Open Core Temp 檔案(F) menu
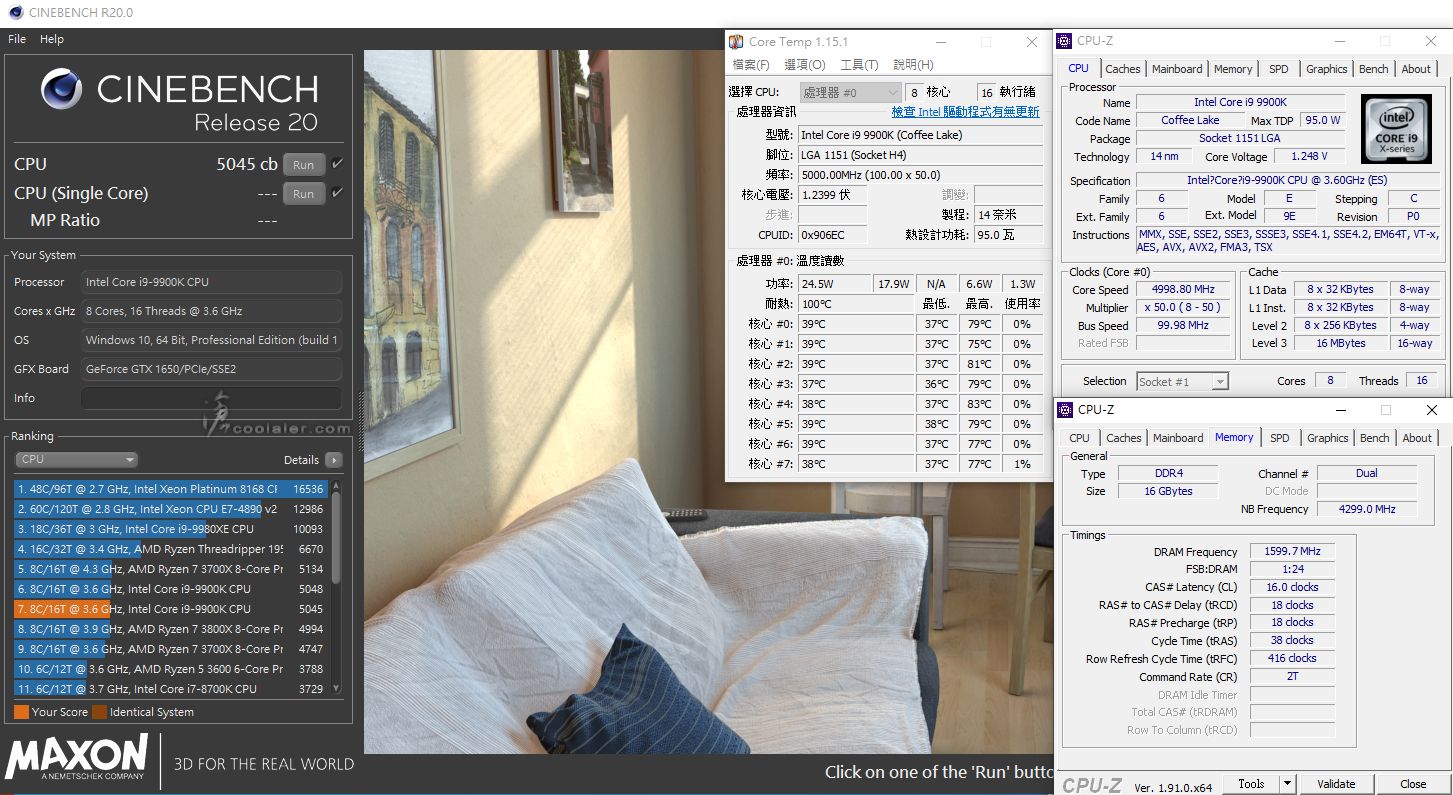Screen dimensions: 1453x795 (x=751, y=65)
